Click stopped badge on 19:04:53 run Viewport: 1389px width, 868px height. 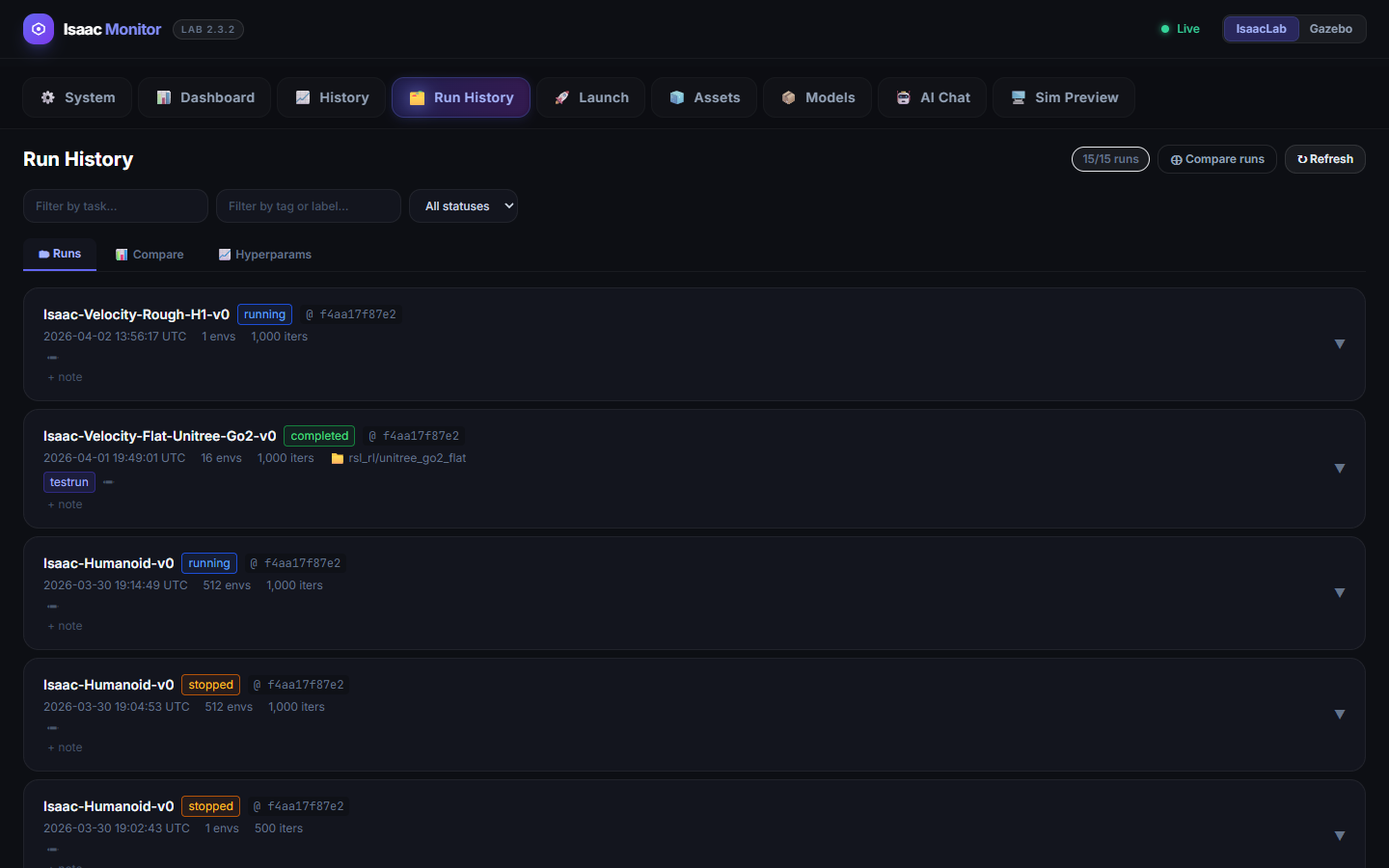211,685
